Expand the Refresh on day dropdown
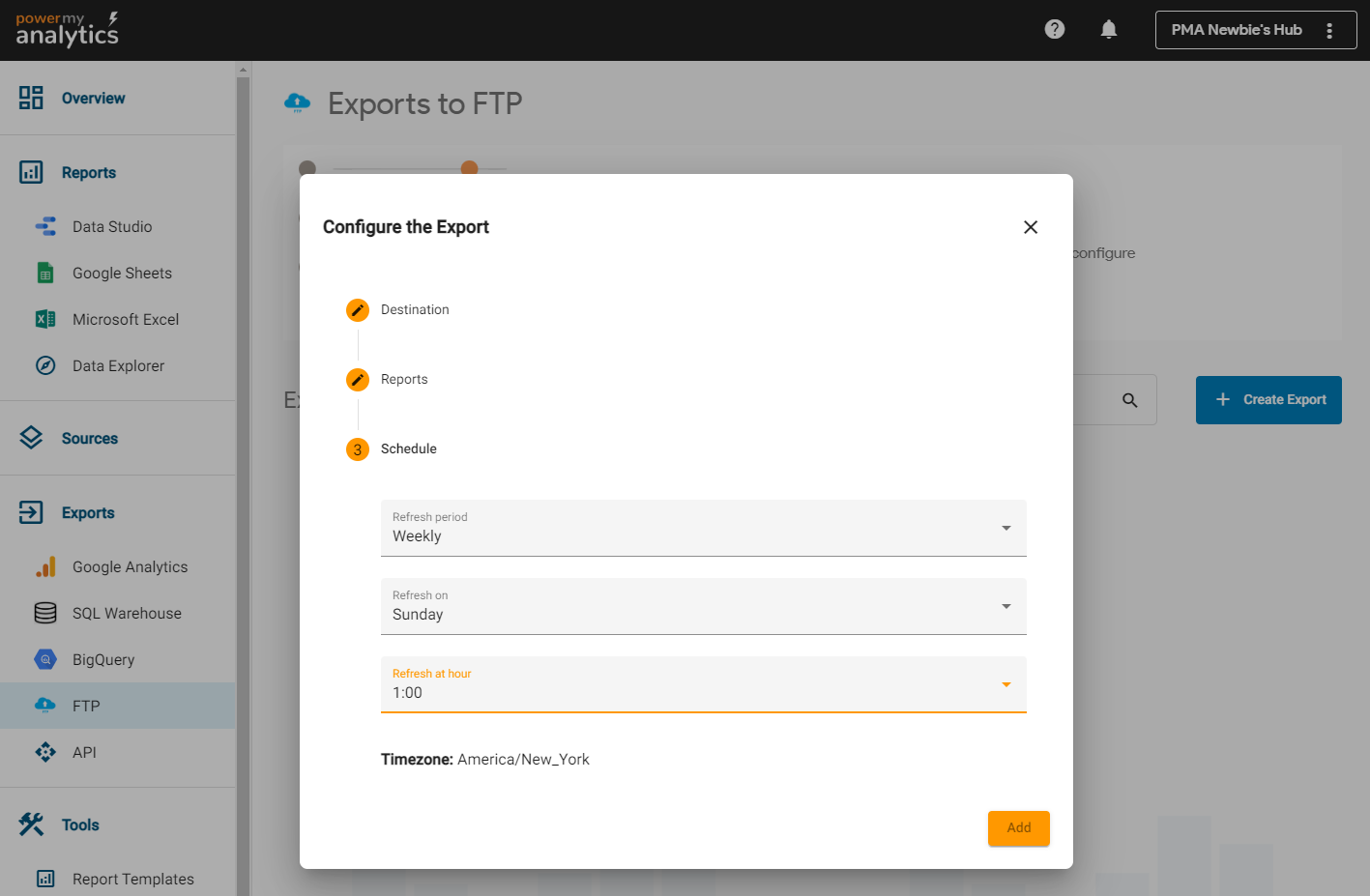 point(703,606)
